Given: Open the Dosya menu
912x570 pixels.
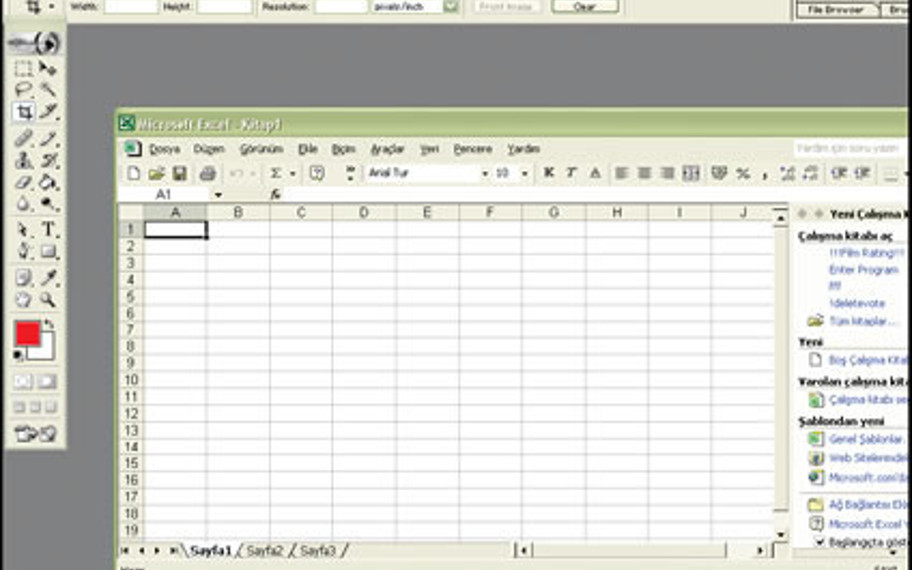Looking at the screenshot, I should tap(164, 149).
